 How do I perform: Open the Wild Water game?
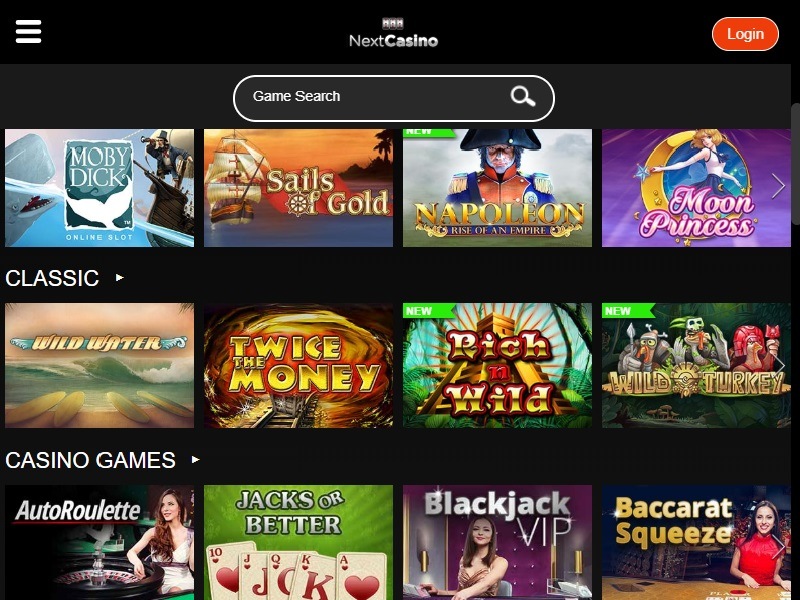(99, 365)
